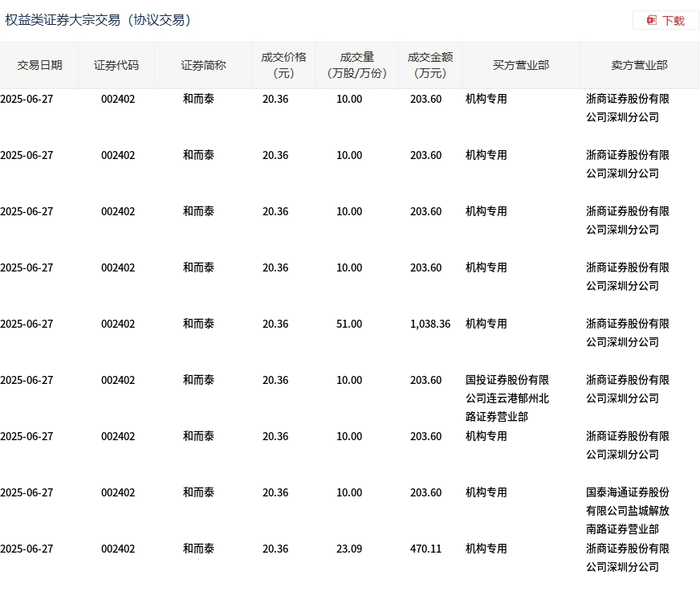
Task: Click 10.00 volume in the 国泰海通 seller row
Action: pyautogui.click(x=349, y=493)
